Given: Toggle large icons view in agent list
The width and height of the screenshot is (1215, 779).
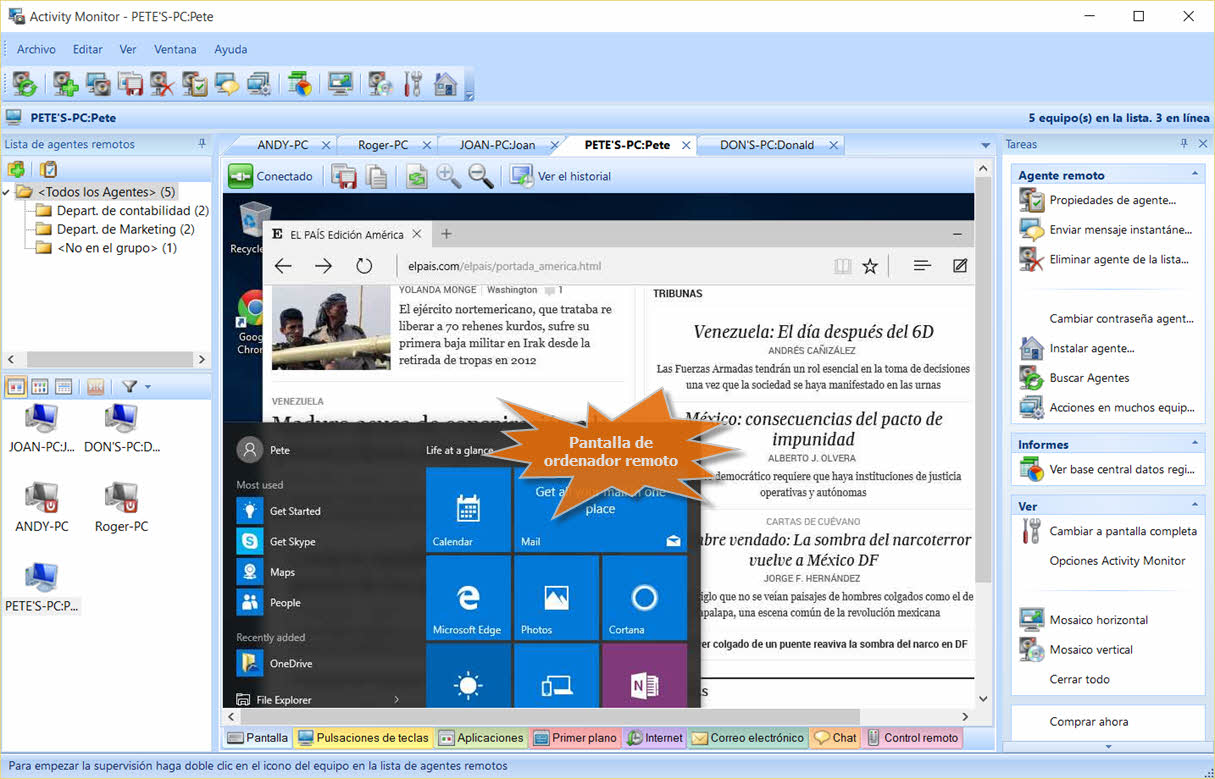Looking at the screenshot, I should pyautogui.click(x=16, y=386).
